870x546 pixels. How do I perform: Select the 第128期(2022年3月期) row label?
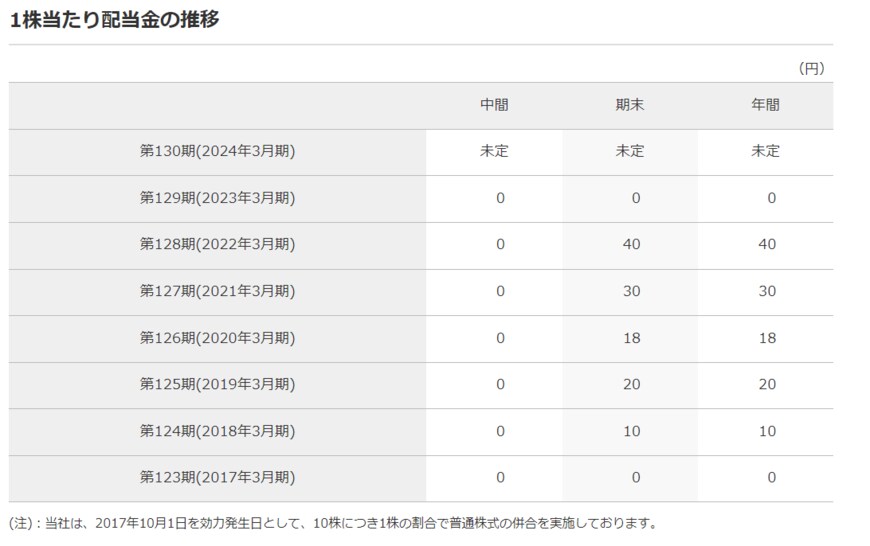pos(217,245)
